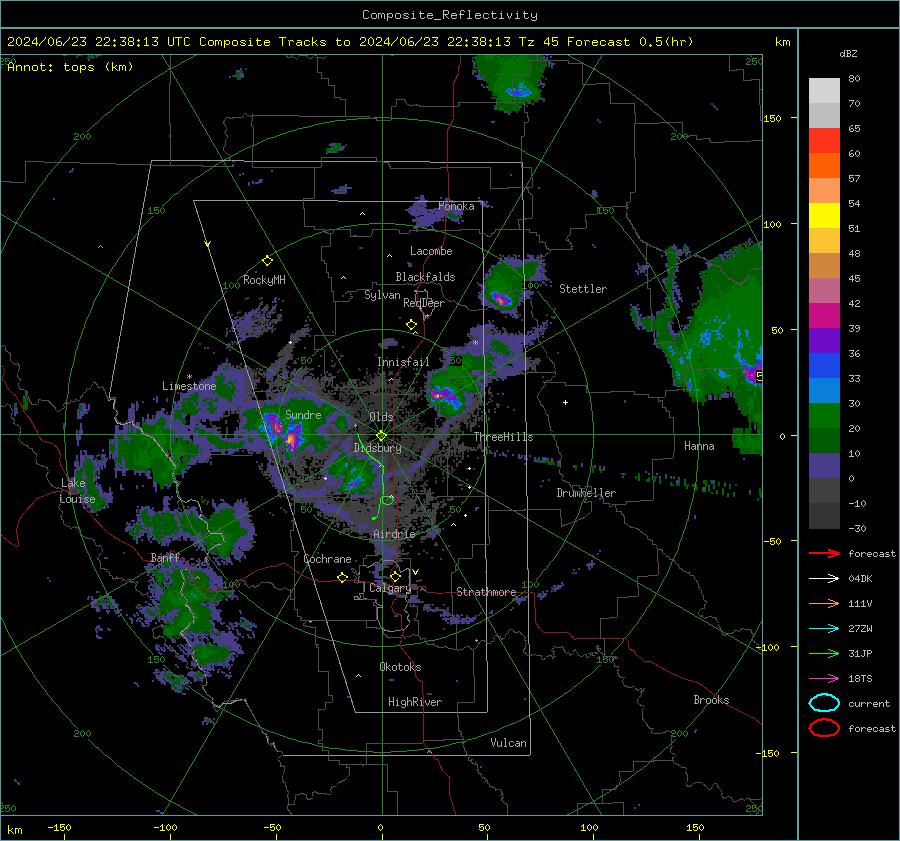Screen dimensions: 900x841
Task: Click the 31JP legend label
Action: [860, 653]
